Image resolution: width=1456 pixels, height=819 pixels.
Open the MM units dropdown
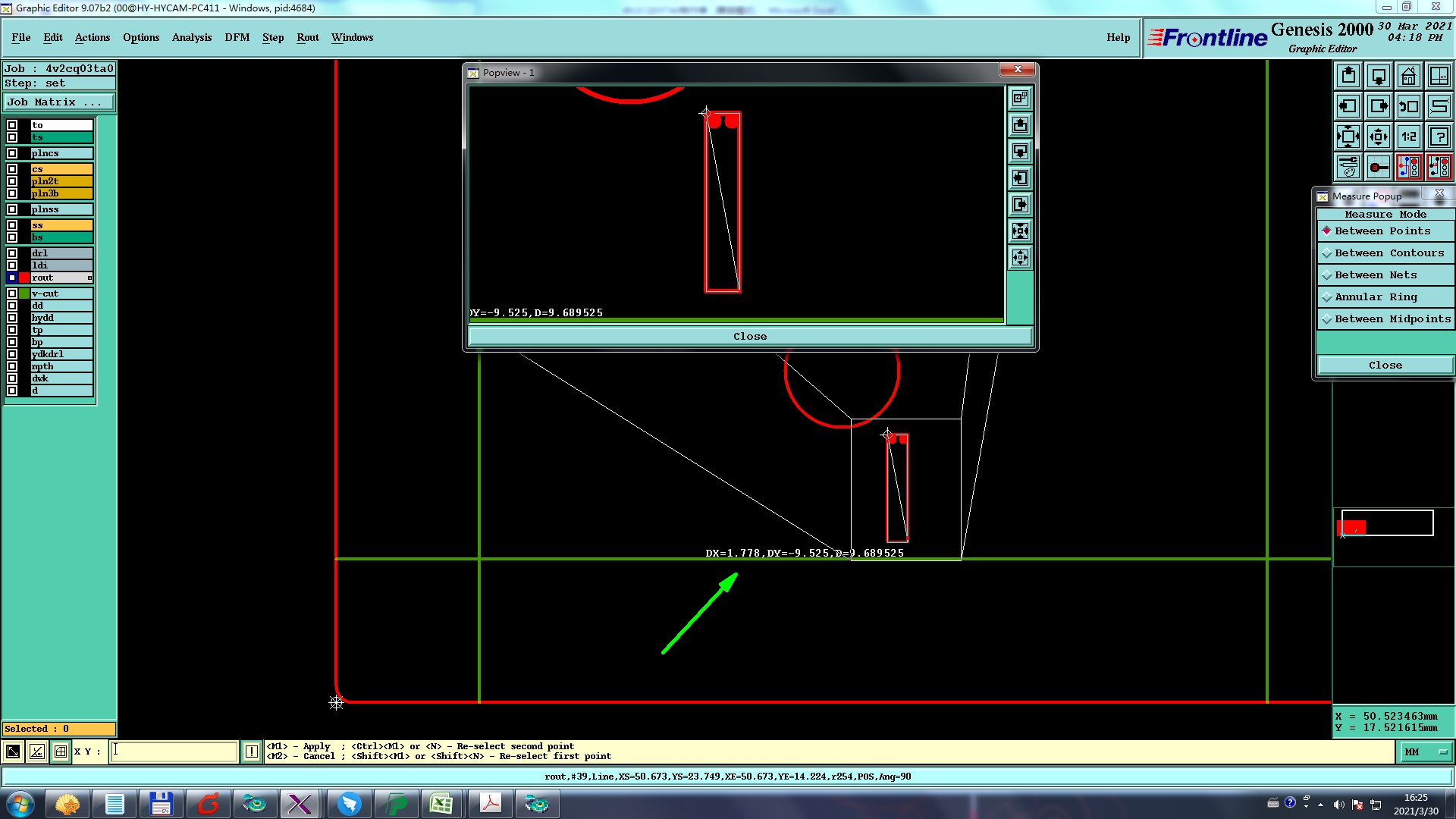pyautogui.click(x=1426, y=752)
